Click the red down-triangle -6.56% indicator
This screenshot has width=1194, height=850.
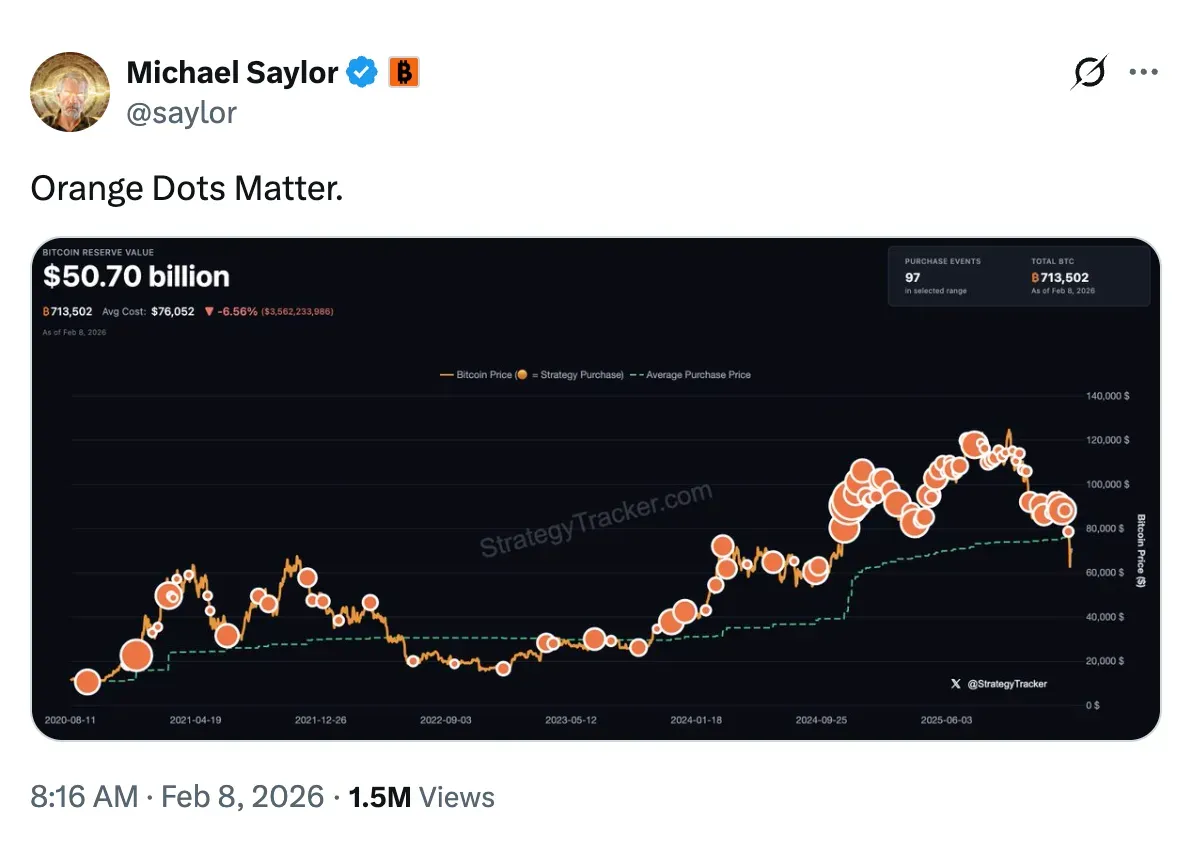coord(209,311)
